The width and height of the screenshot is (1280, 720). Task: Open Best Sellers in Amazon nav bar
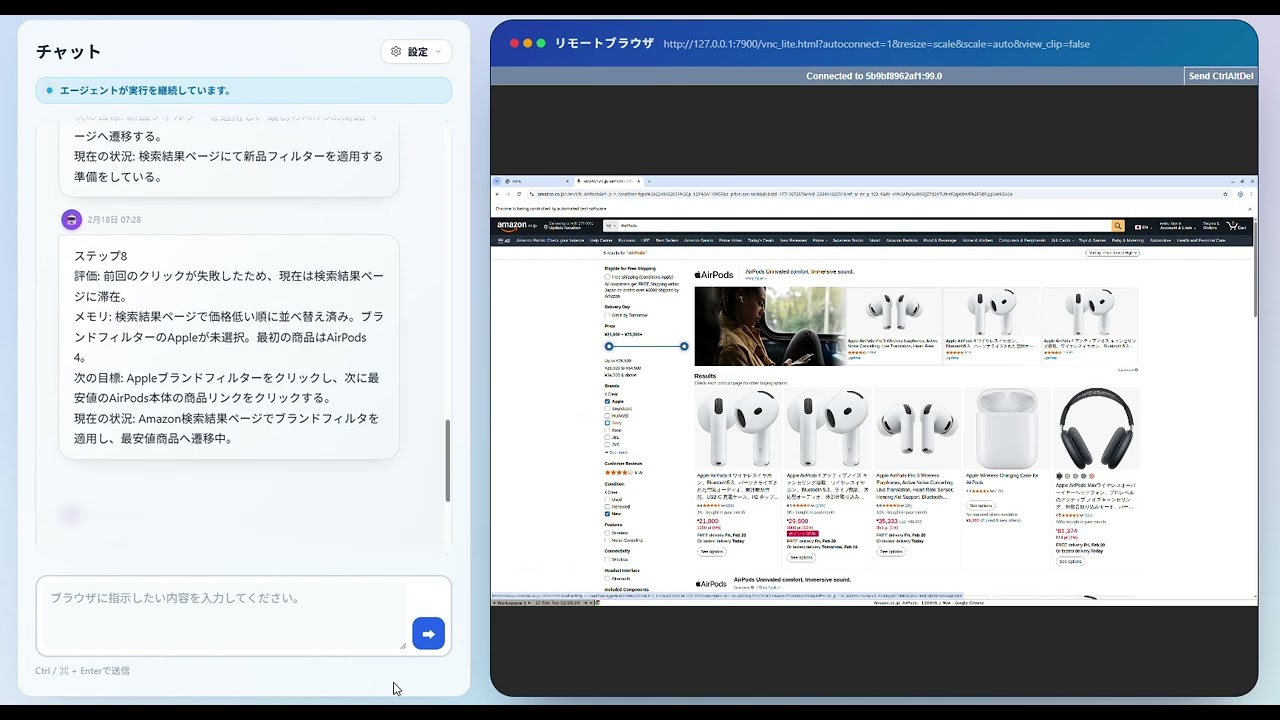tap(666, 240)
